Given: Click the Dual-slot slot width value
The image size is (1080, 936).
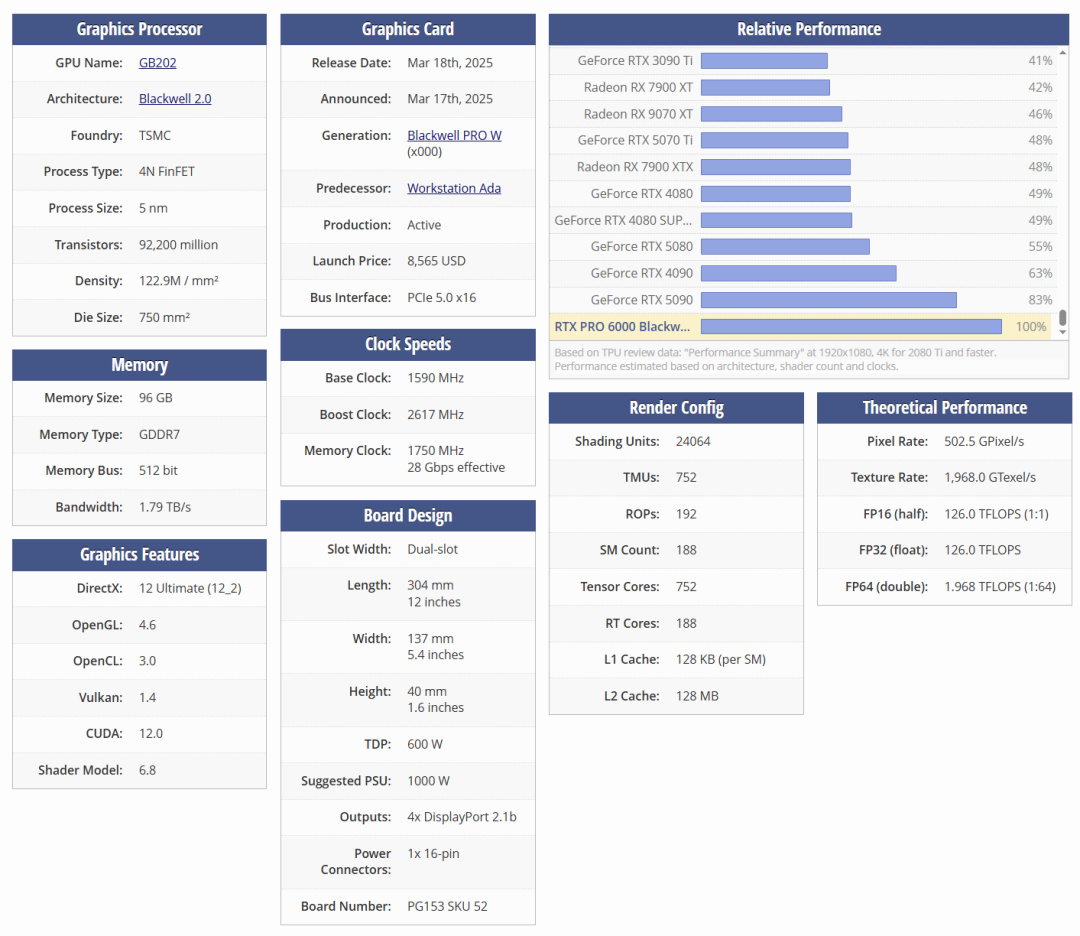Looking at the screenshot, I should pyautogui.click(x=433, y=549).
